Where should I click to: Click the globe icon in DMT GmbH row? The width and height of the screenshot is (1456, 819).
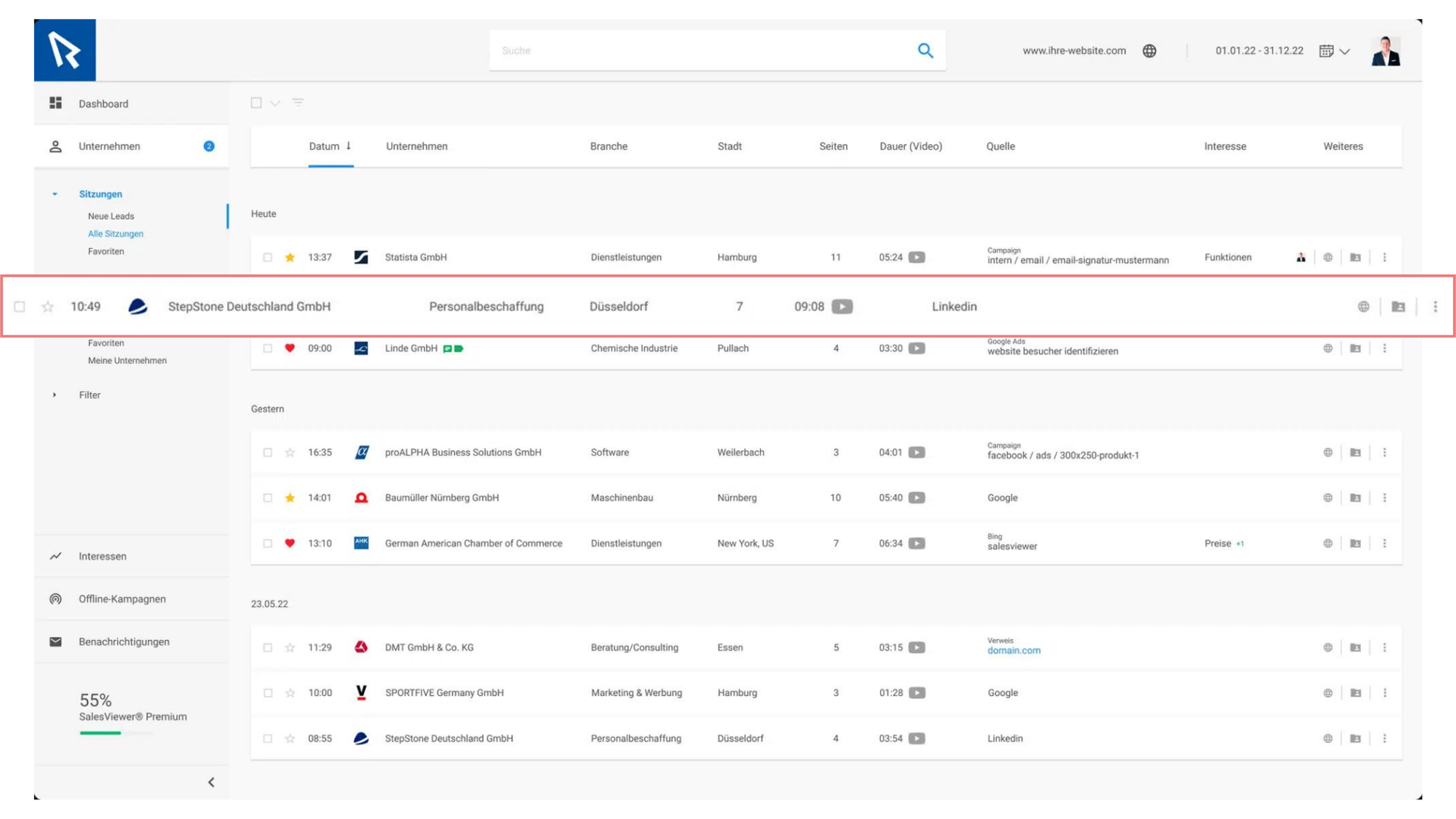1328,647
